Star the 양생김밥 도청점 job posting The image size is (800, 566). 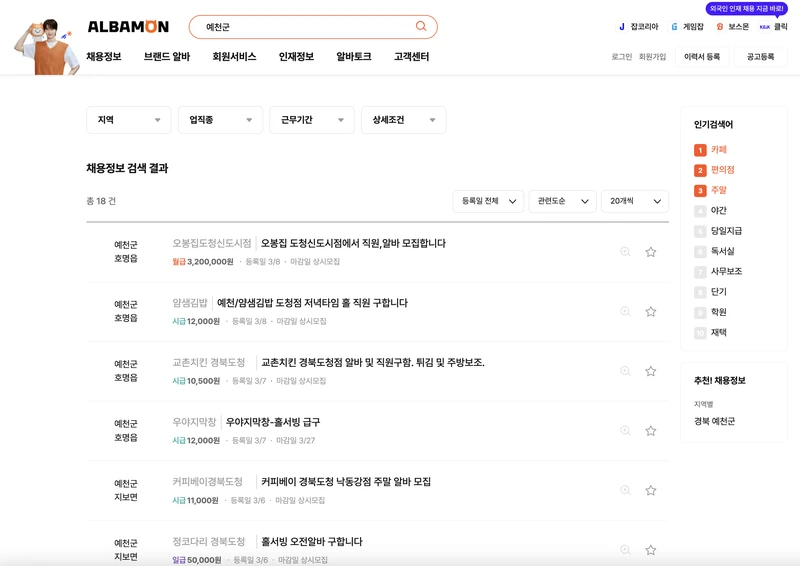point(651,311)
